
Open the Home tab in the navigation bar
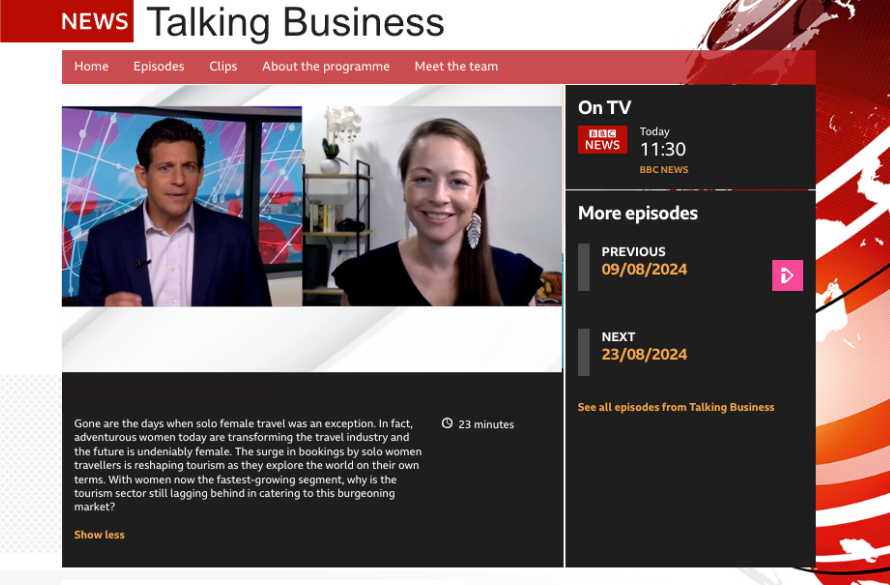point(91,67)
